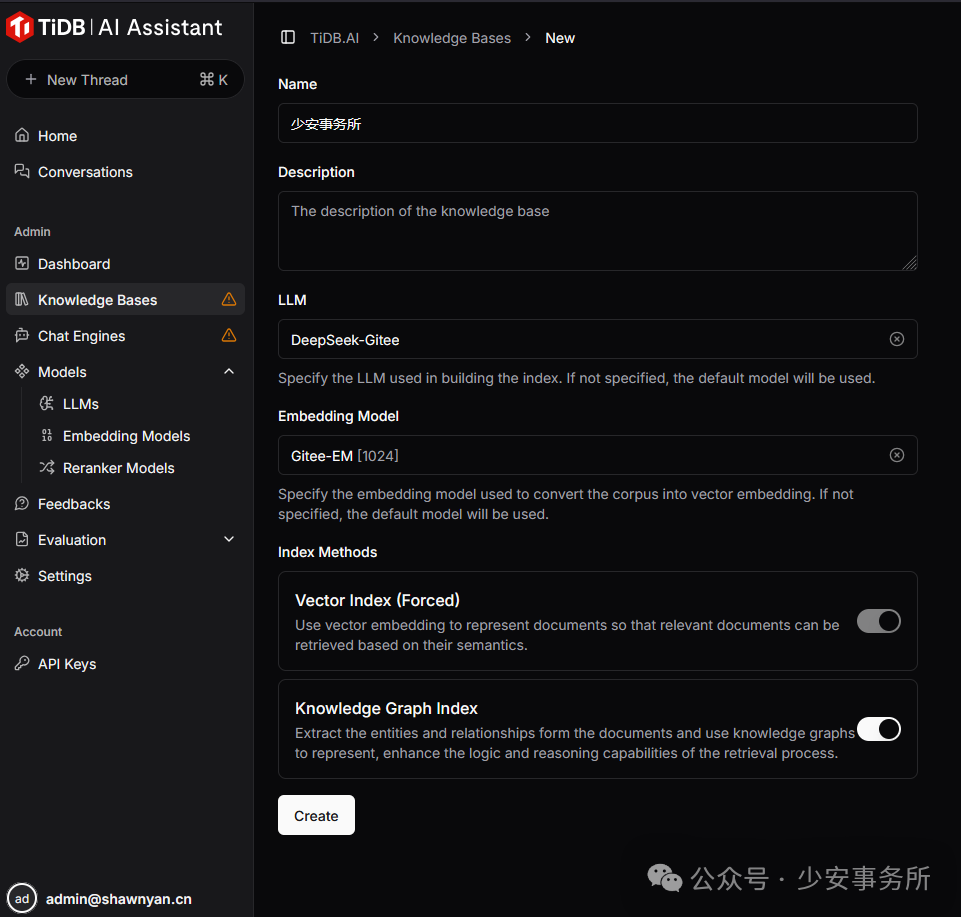Viewport: 961px width, 917px height.
Task: Click the Evaluation section label
Action: (x=72, y=540)
